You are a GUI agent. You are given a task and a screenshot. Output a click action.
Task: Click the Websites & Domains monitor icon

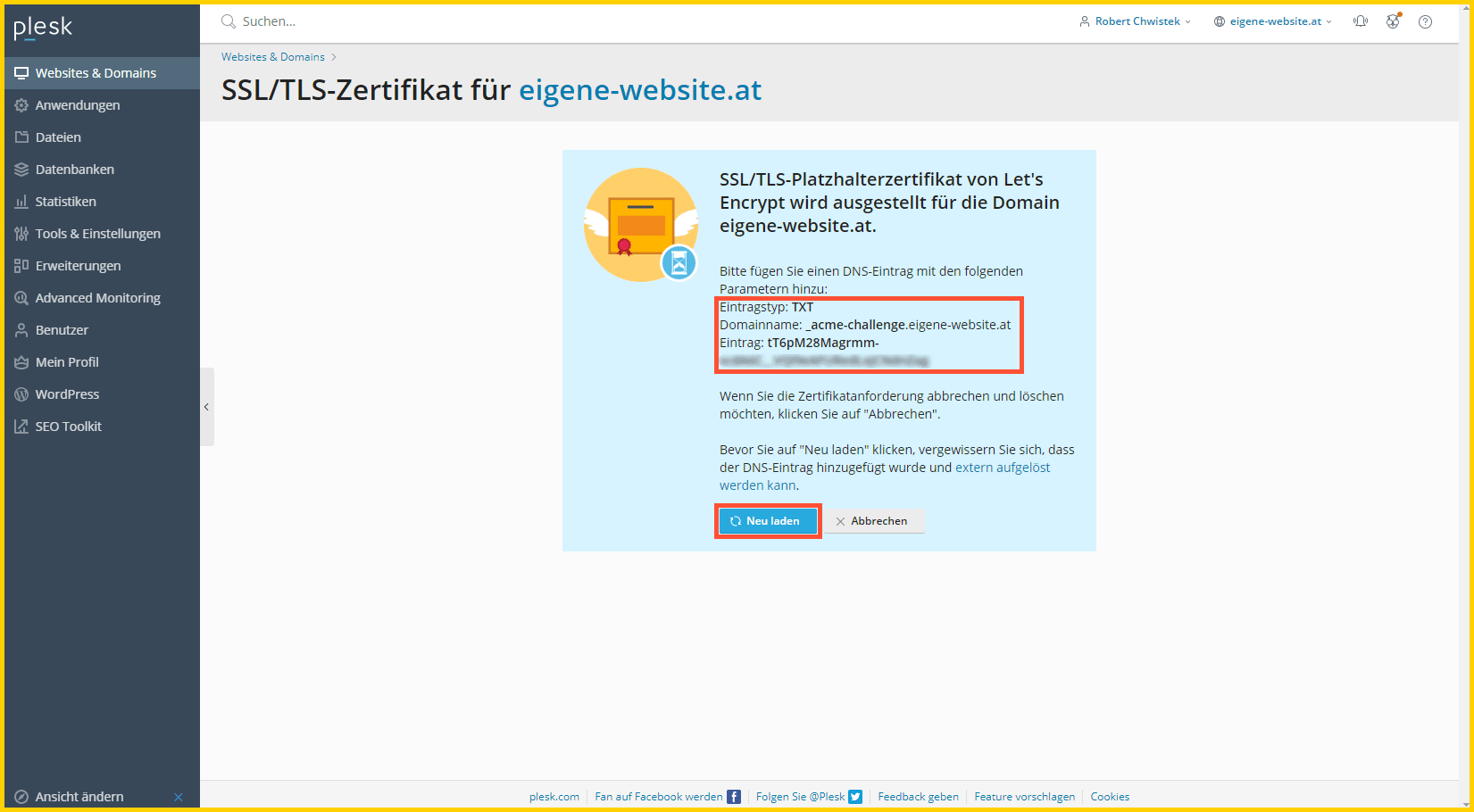tap(21, 73)
